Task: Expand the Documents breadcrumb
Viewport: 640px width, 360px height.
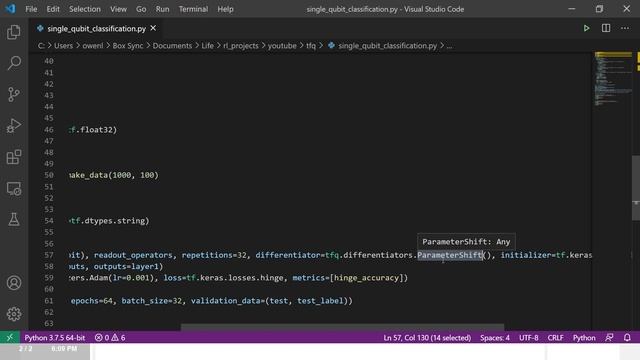Action: pos(172,46)
